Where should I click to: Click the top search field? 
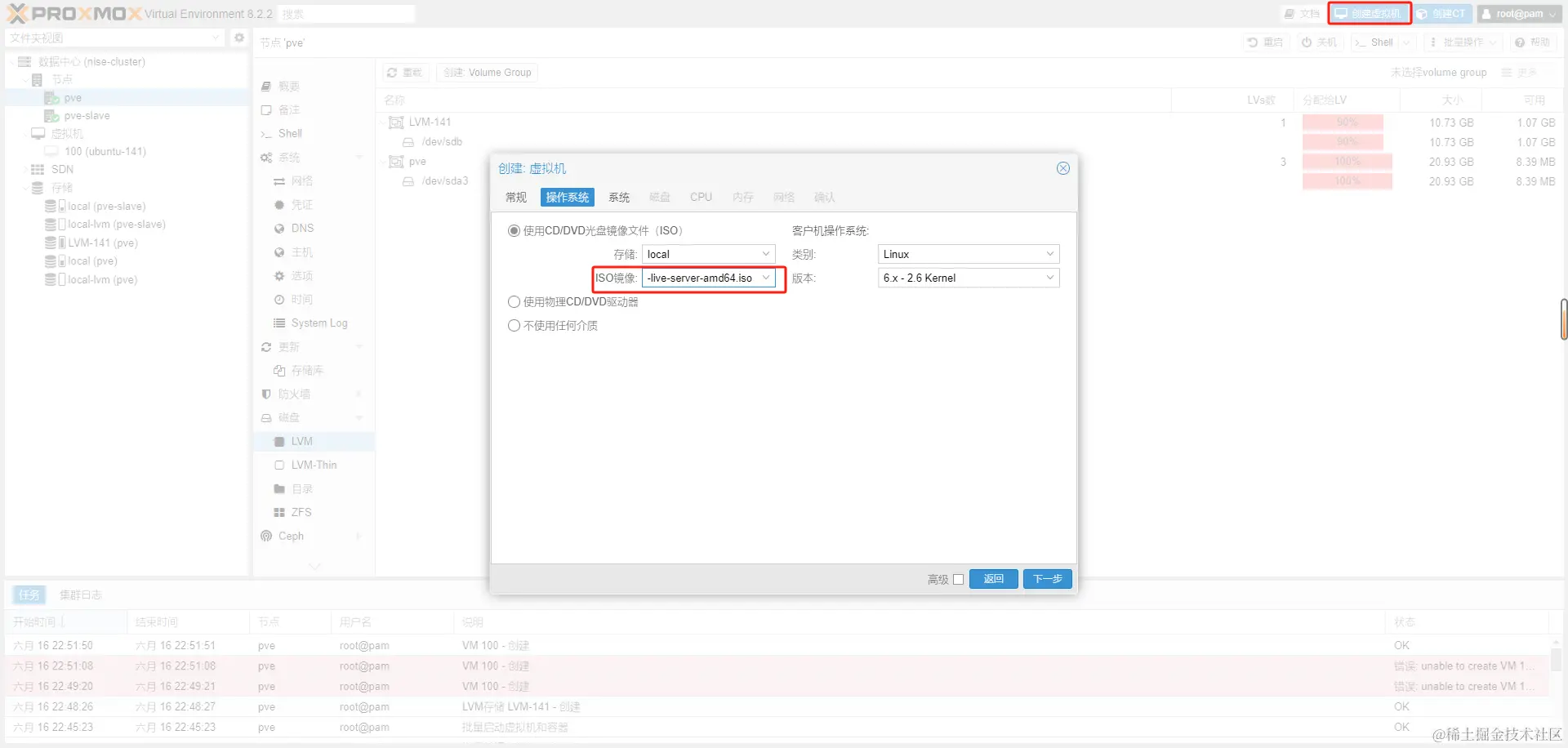[x=345, y=14]
